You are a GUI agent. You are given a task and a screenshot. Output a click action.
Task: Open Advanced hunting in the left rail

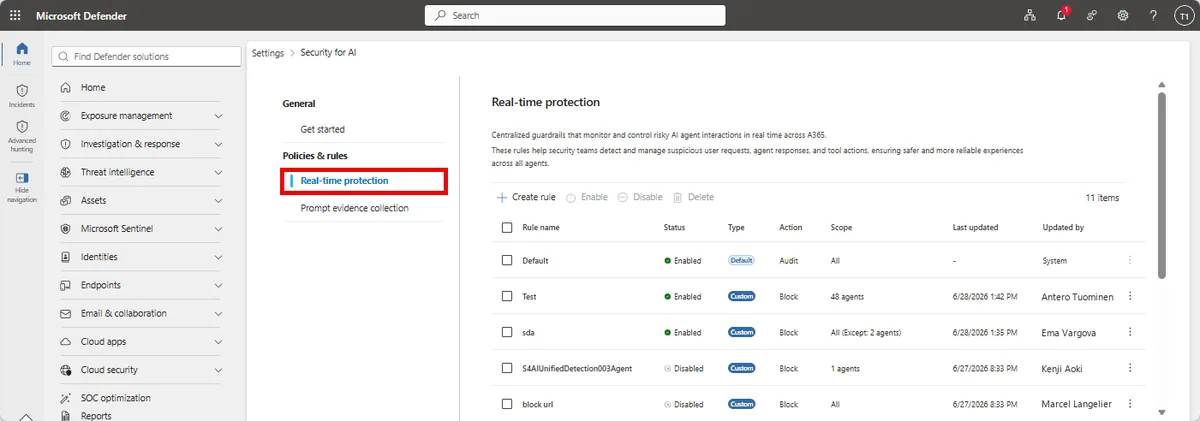22,136
